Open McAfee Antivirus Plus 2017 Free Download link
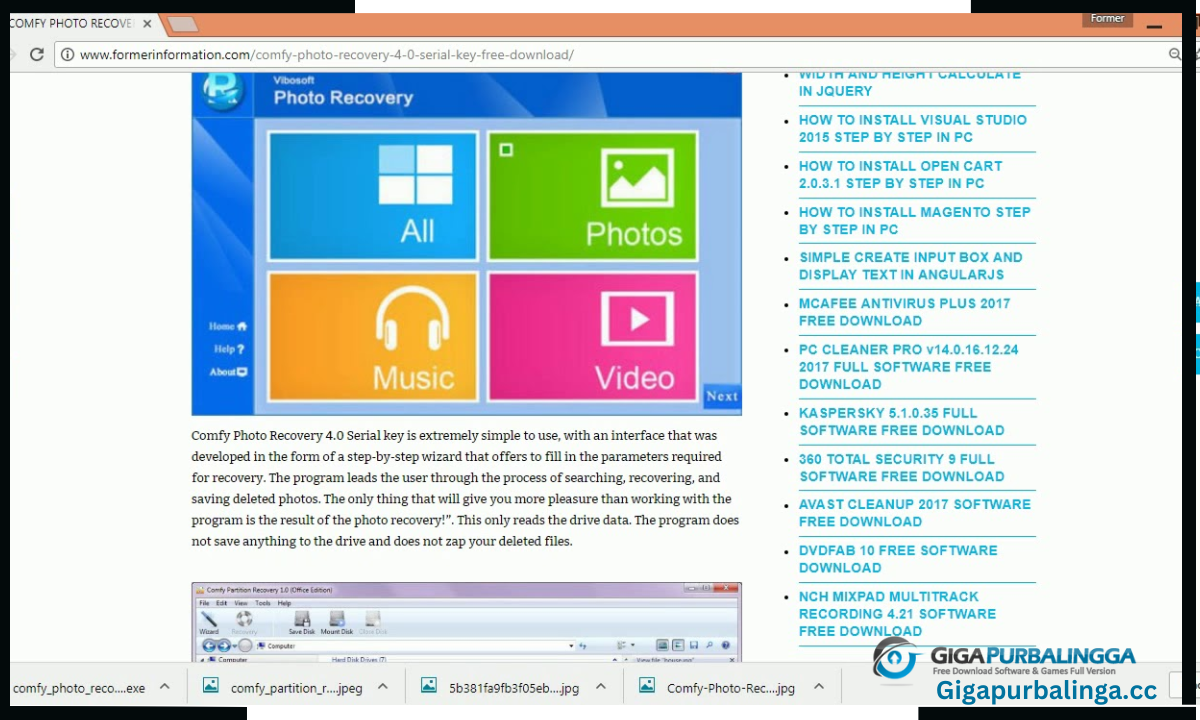1200x720 pixels. [904, 312]
